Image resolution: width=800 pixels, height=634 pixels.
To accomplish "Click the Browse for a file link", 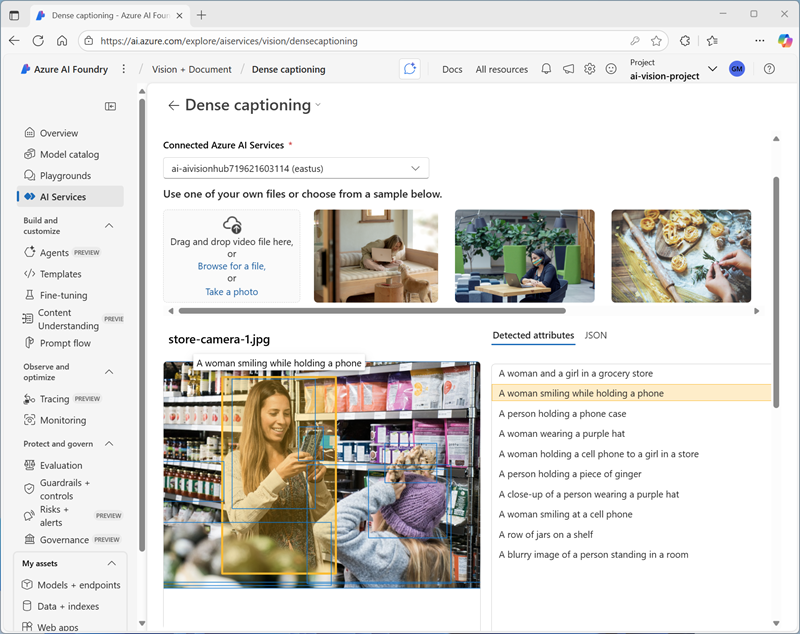I will coord(231,267).
